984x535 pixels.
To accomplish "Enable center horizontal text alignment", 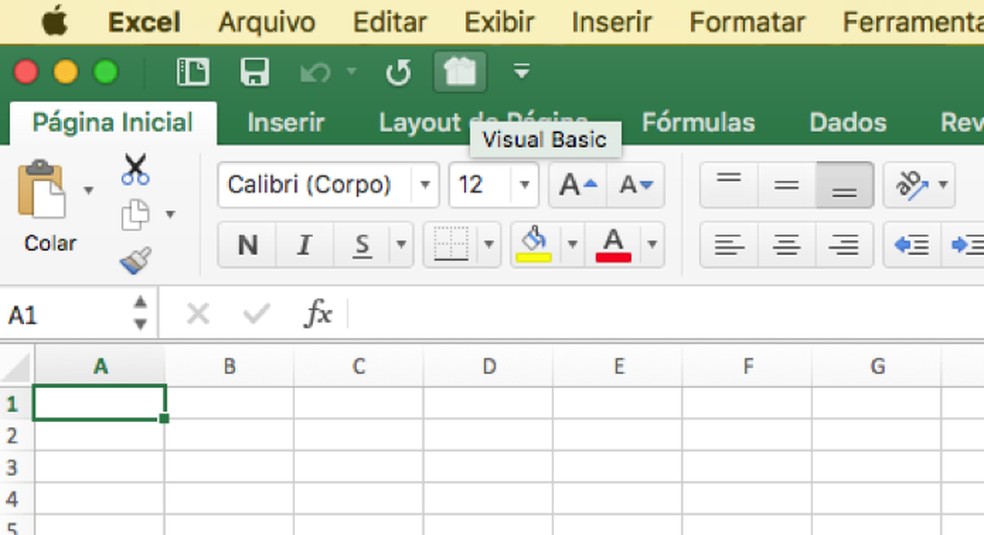I will point(787,245).
